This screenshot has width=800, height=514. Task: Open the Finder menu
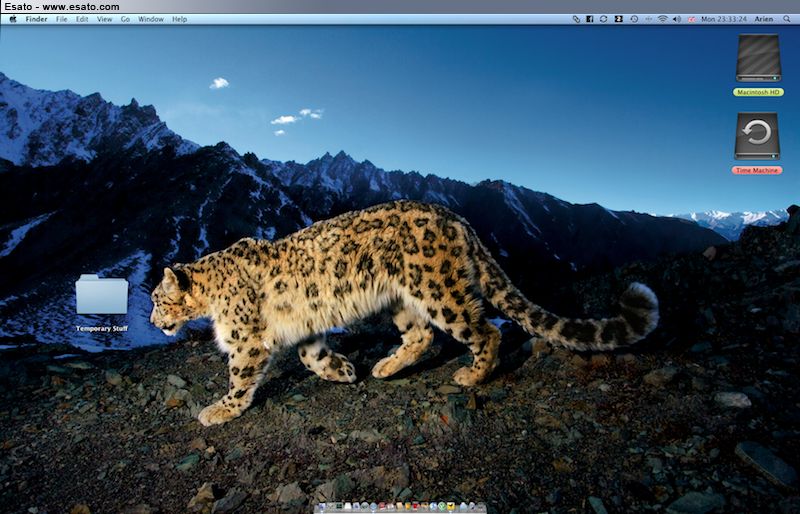[x=36, y=19]
